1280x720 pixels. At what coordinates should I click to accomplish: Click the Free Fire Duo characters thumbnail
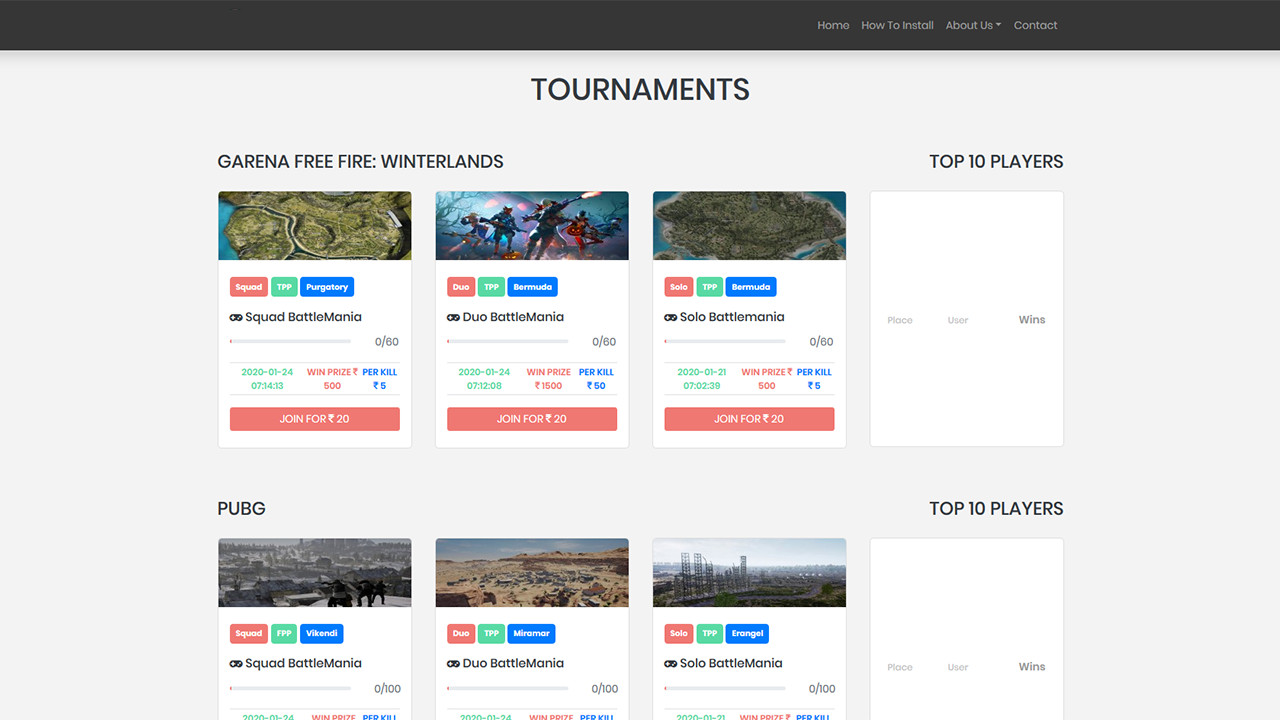[x=532, y=226]
